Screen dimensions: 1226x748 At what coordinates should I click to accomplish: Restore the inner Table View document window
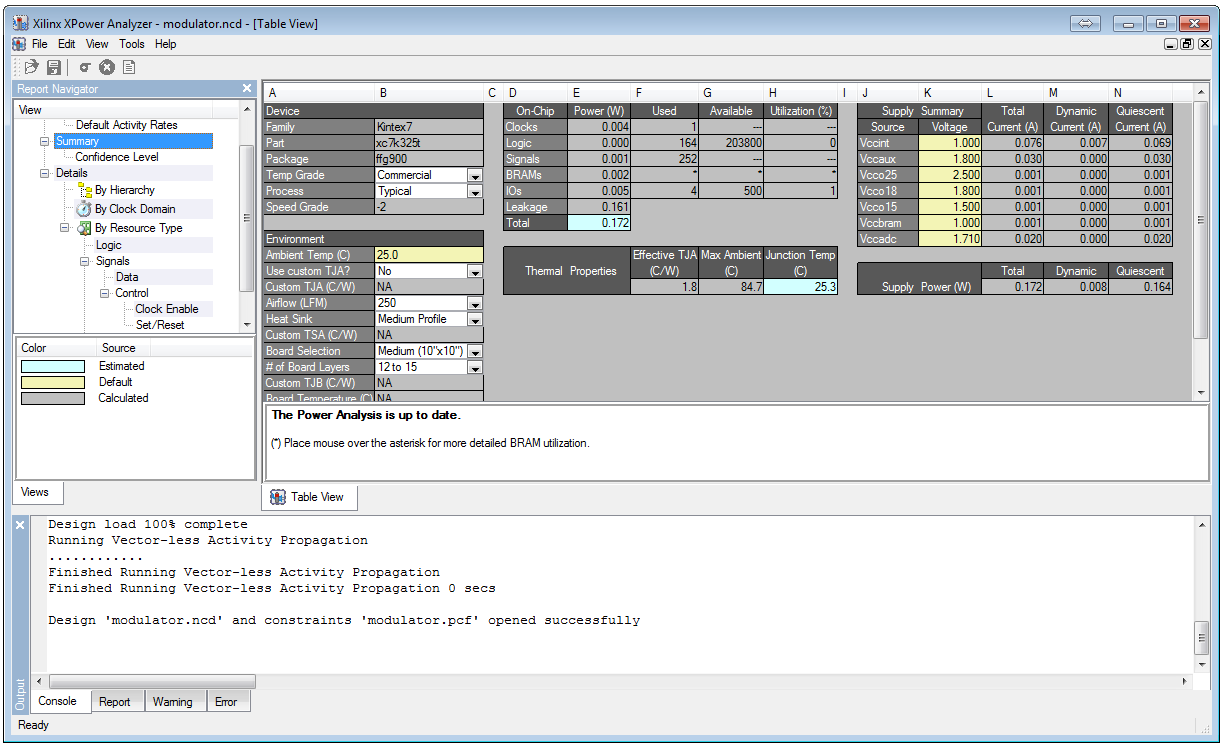pyautogui.click(x=1187, y=44)
